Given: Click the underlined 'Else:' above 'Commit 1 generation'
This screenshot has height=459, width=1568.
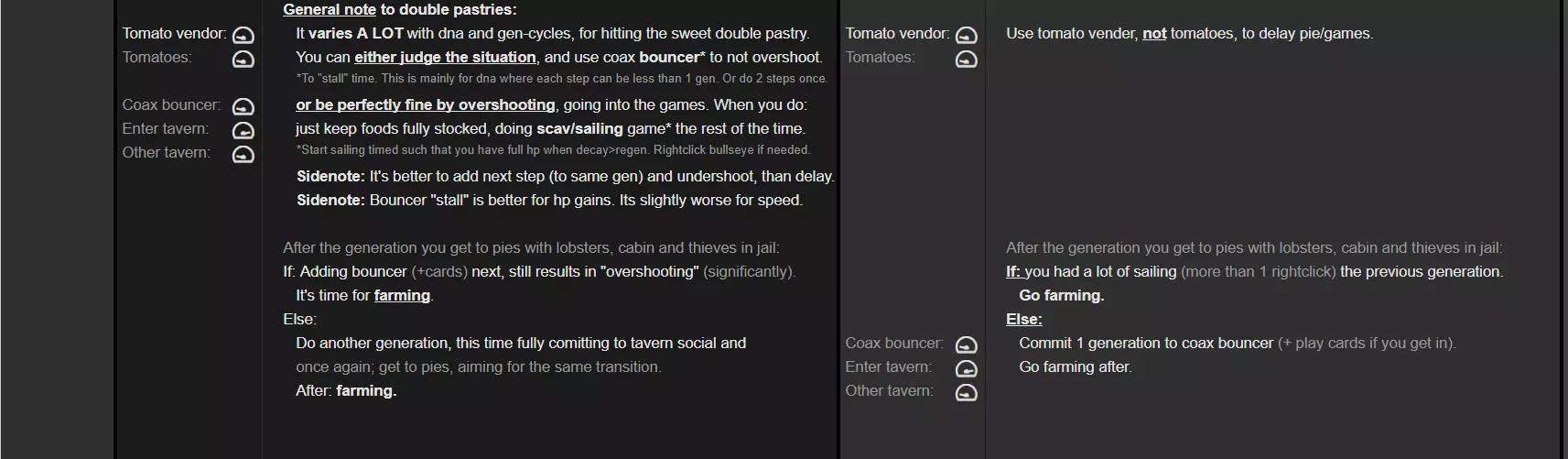Looking at the screenshot, I should pyautogui.click(x=1023, y=319).
